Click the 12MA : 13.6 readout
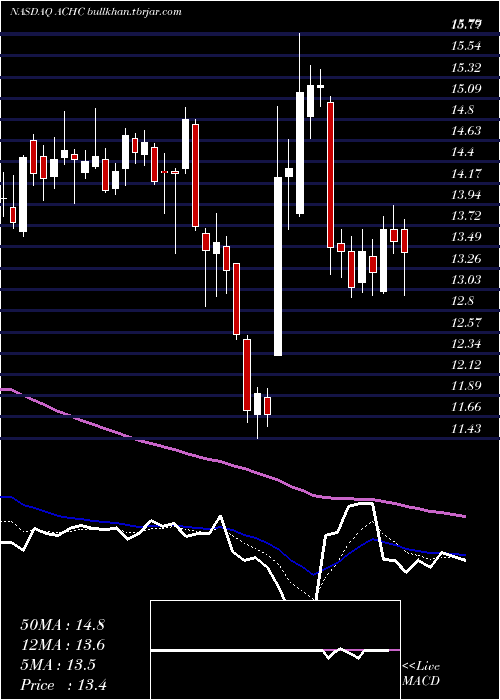The width and height of the screenshot is (500, 700). (62, 645)
